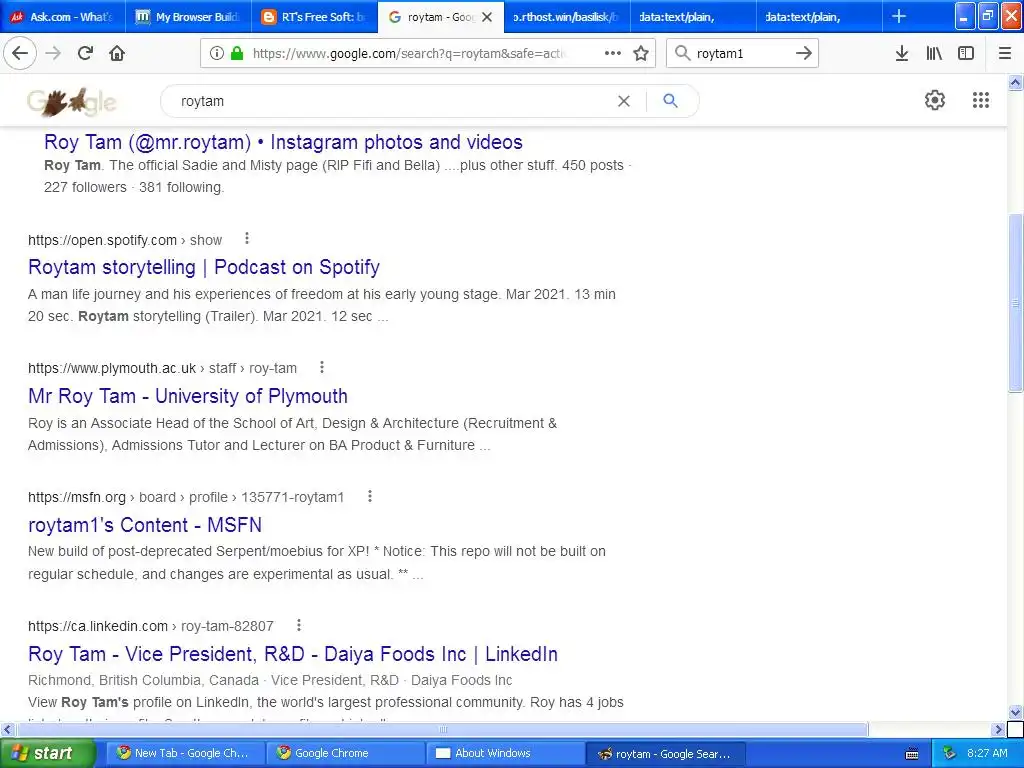Click the horizontal scrollbar thumb

click(442, 729)
